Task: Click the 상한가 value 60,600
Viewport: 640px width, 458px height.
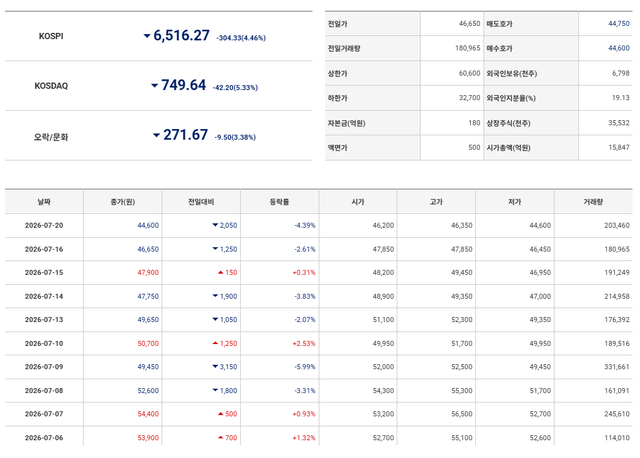Action: coord(469,73)
